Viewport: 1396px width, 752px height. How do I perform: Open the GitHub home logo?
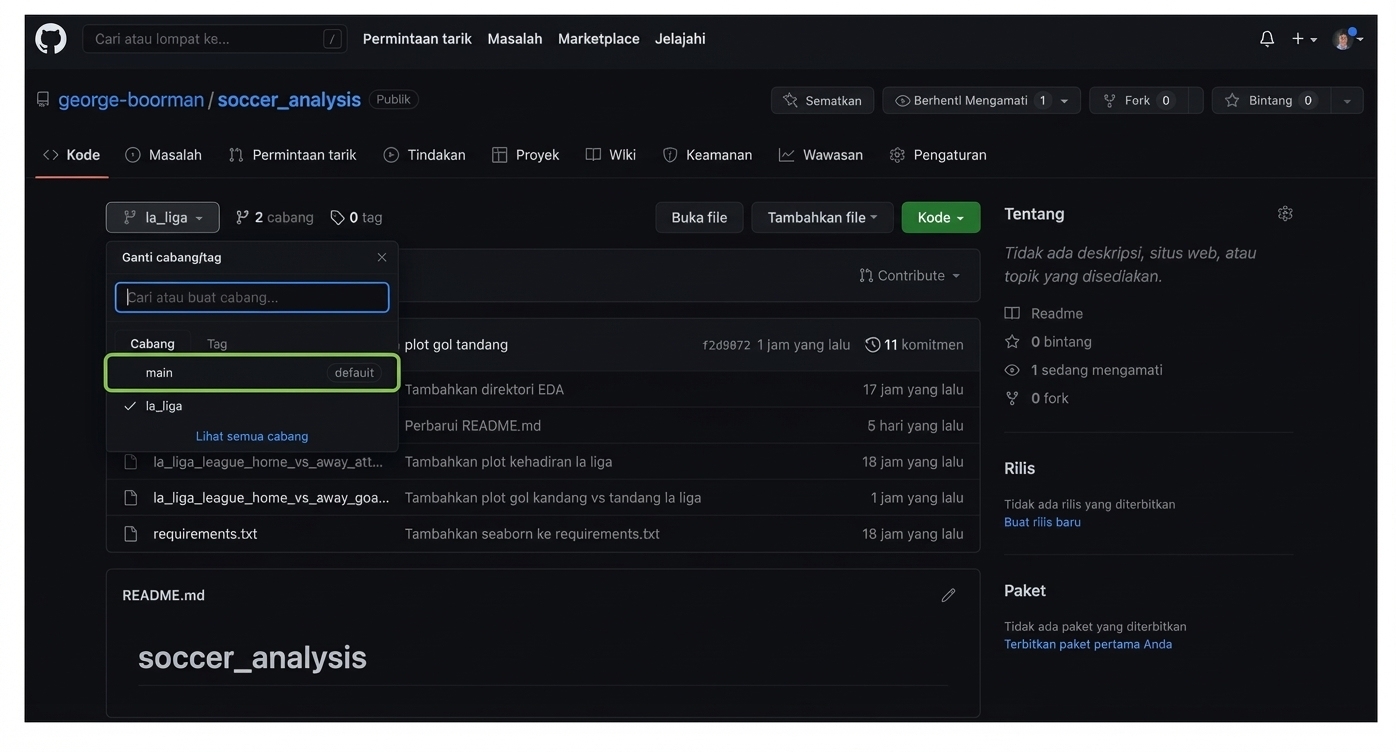pos(51,39)
